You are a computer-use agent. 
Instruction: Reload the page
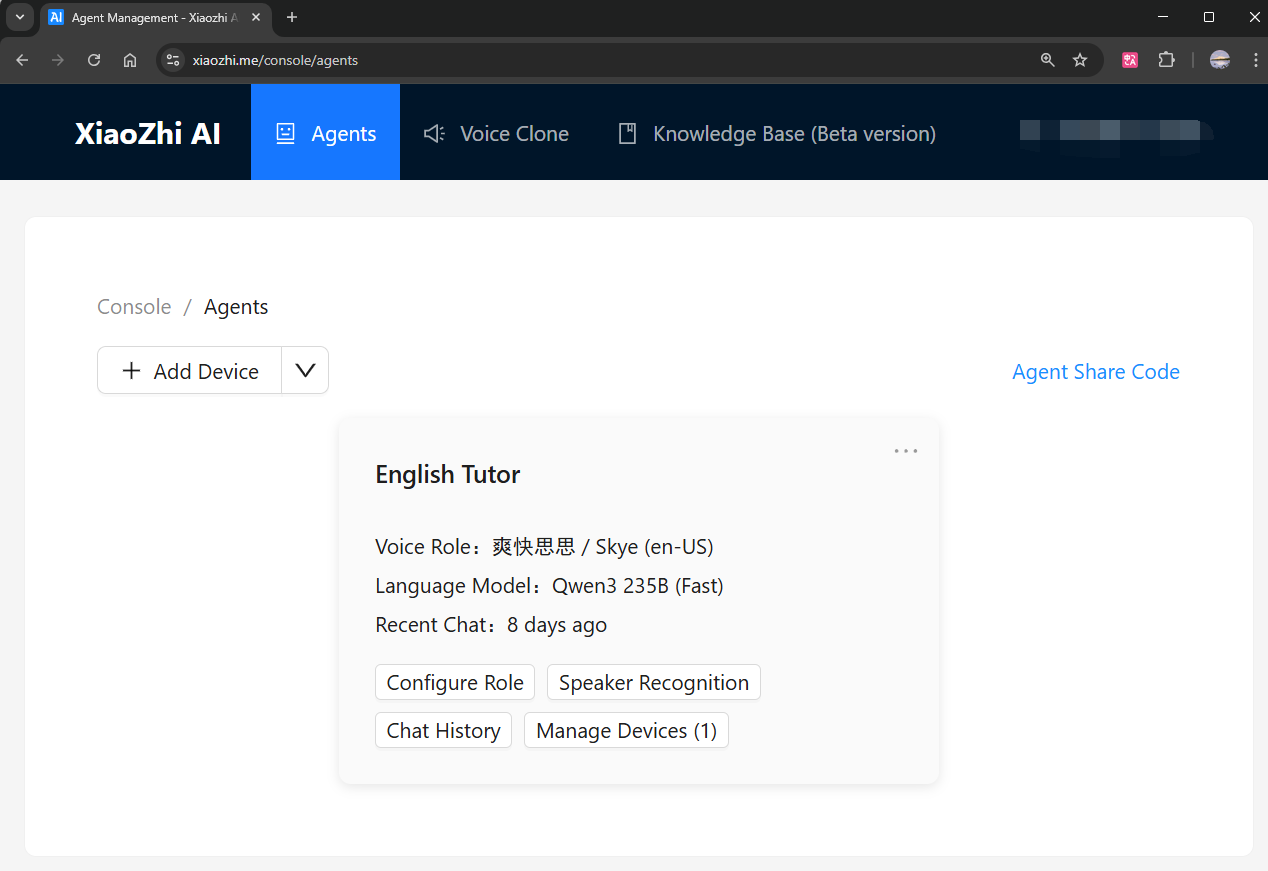[94, 60]
